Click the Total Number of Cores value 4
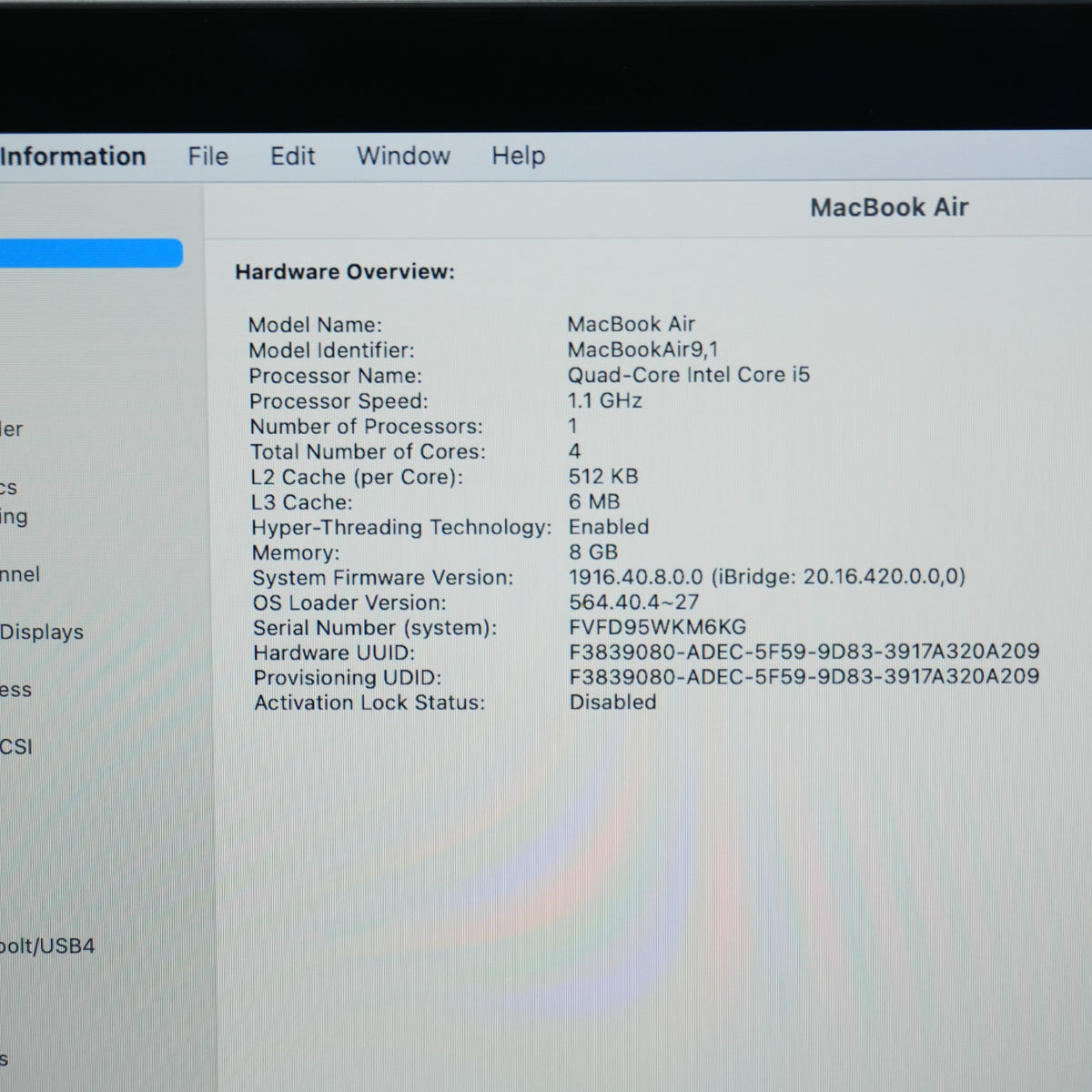This screenshot has width=1092, height=1092. (x=574, y=451)
